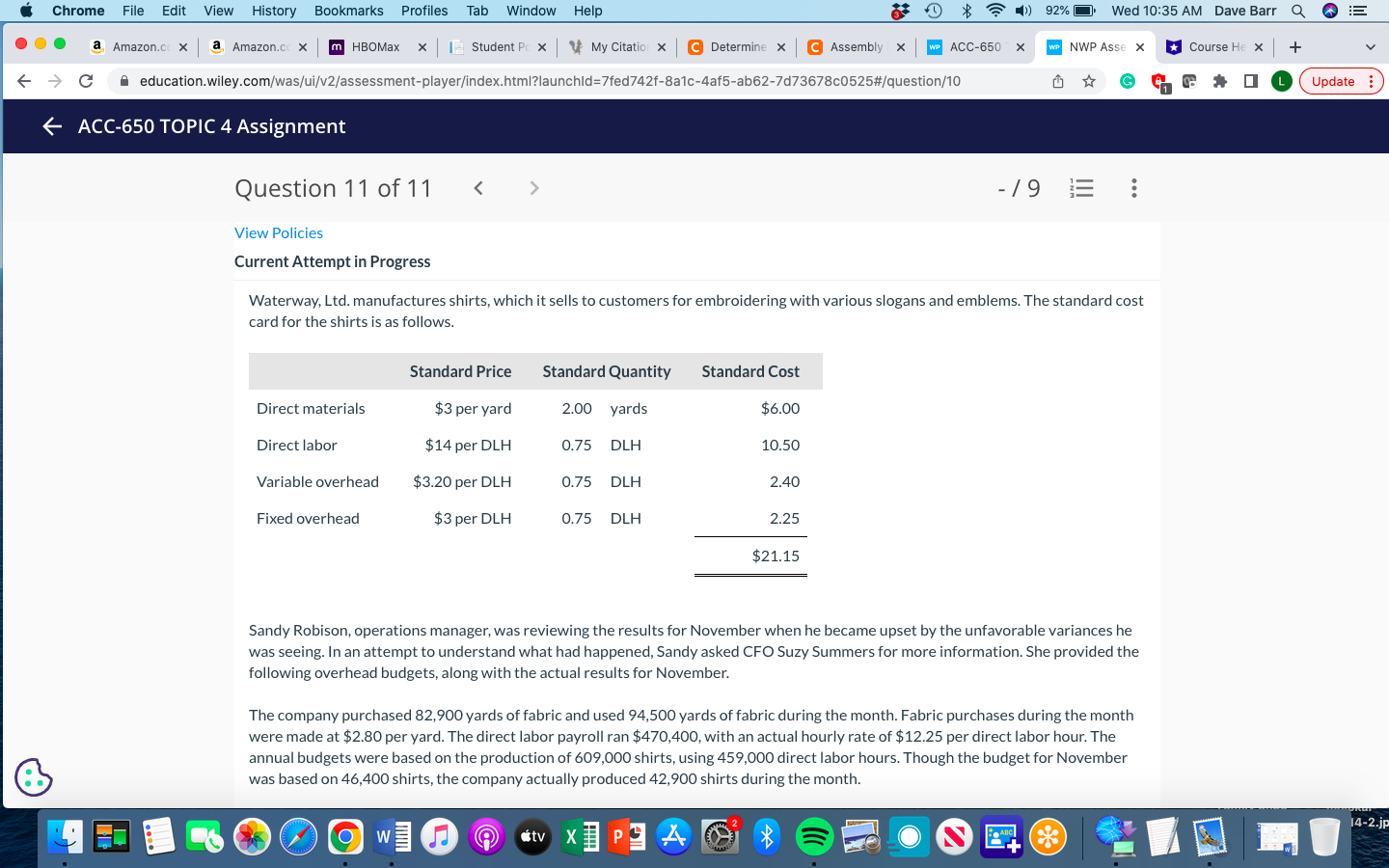Adjust sound via the menu bar speaker

1021,11
